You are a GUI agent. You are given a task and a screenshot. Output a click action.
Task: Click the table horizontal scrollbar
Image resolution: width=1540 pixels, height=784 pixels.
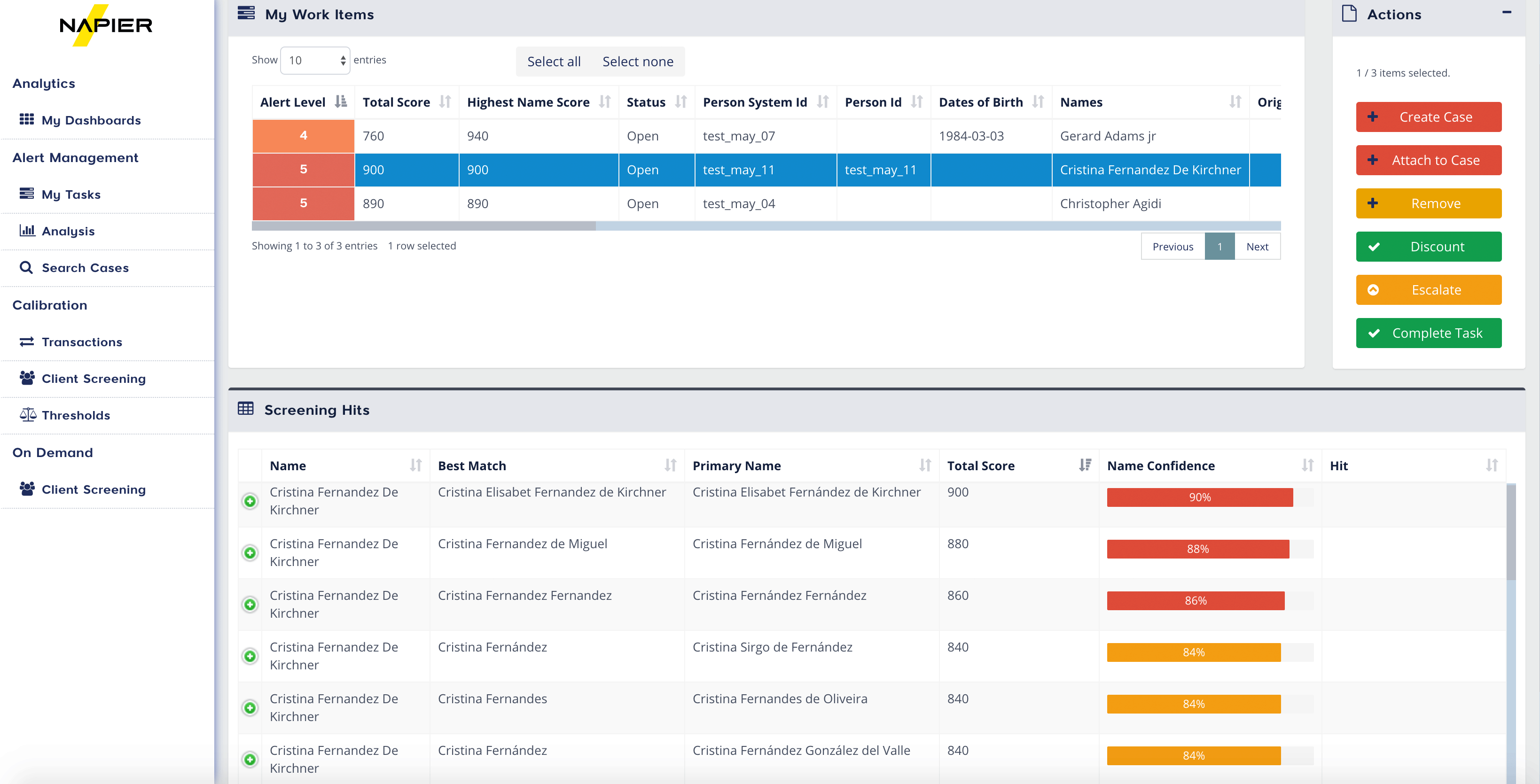[x=423, y=226]
